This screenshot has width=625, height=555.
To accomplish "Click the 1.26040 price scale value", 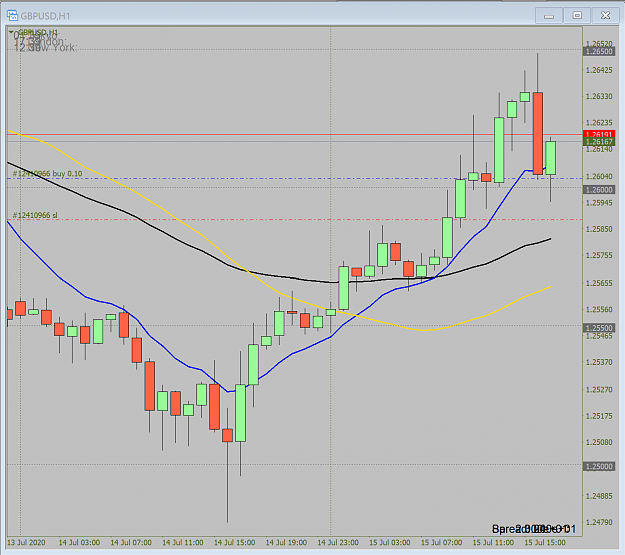I will coord(599,176).
